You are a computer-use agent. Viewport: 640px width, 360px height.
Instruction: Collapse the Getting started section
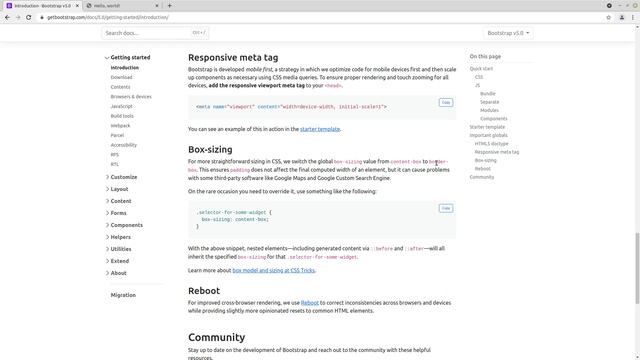point(128,58)
